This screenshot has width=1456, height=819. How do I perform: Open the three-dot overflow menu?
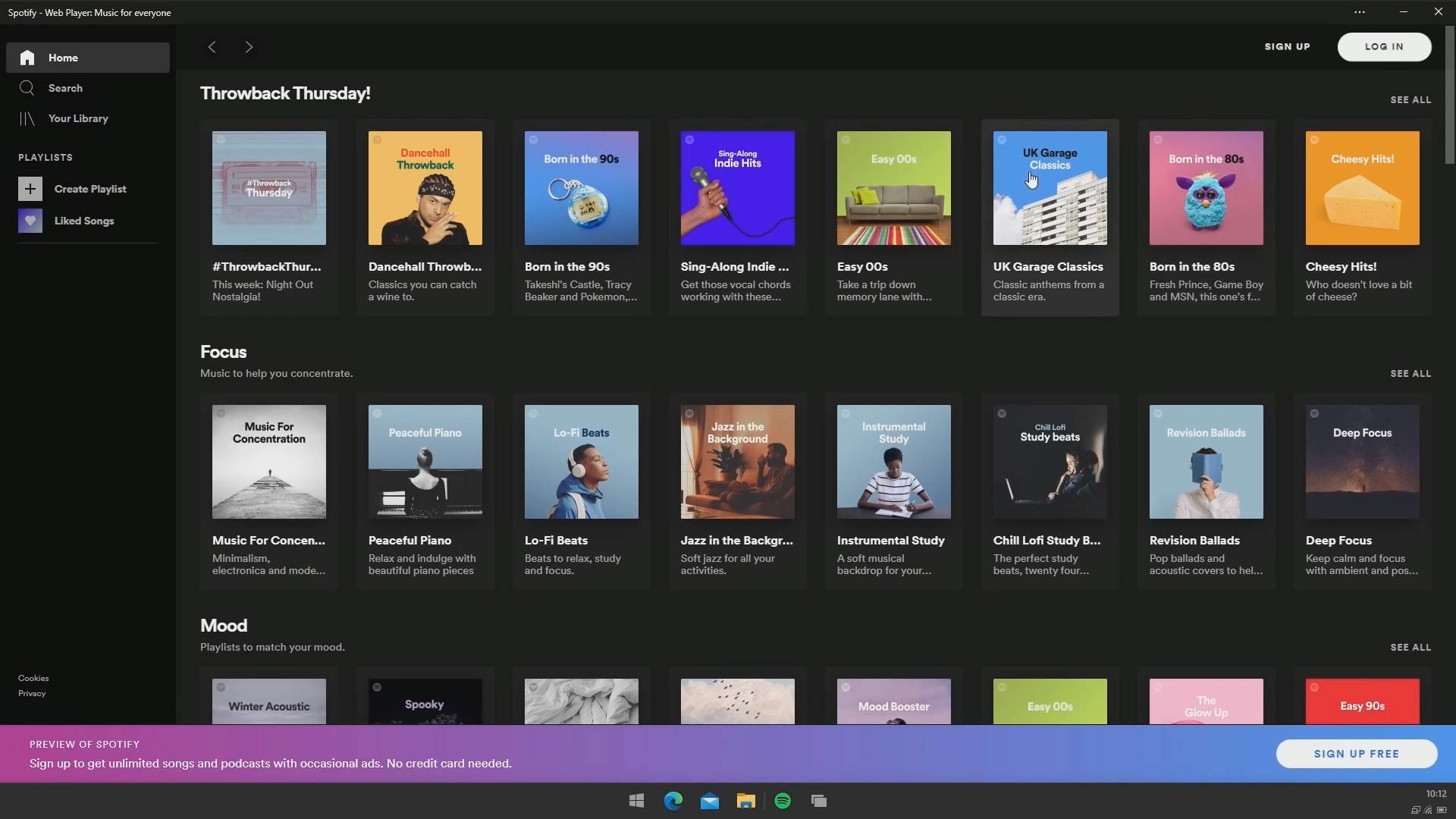(x=1360, y=11)
